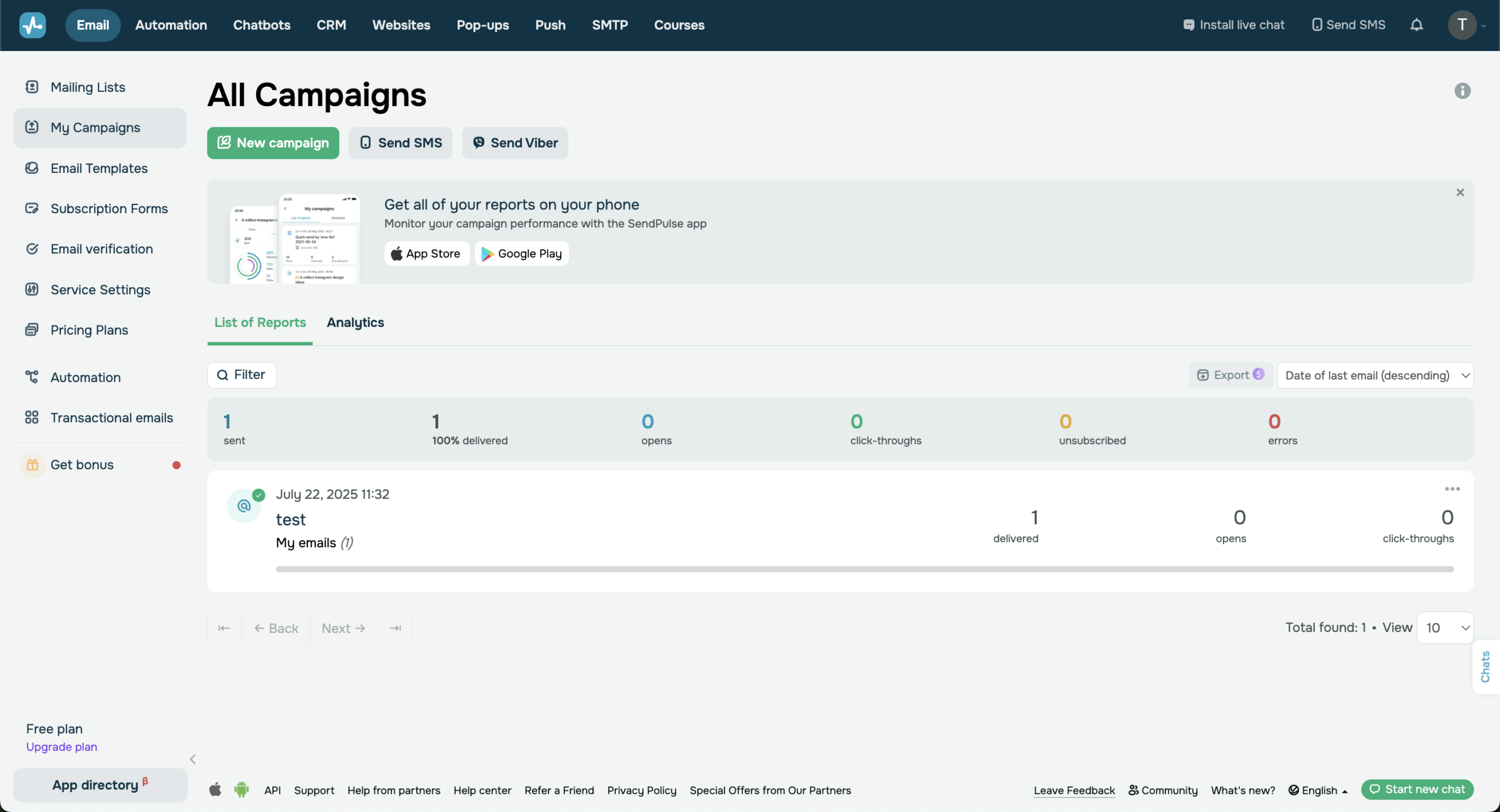This screenshot has width=1500, height=812.
Task: Click the What's new? footer link
Action: [x=1243, y=790]
